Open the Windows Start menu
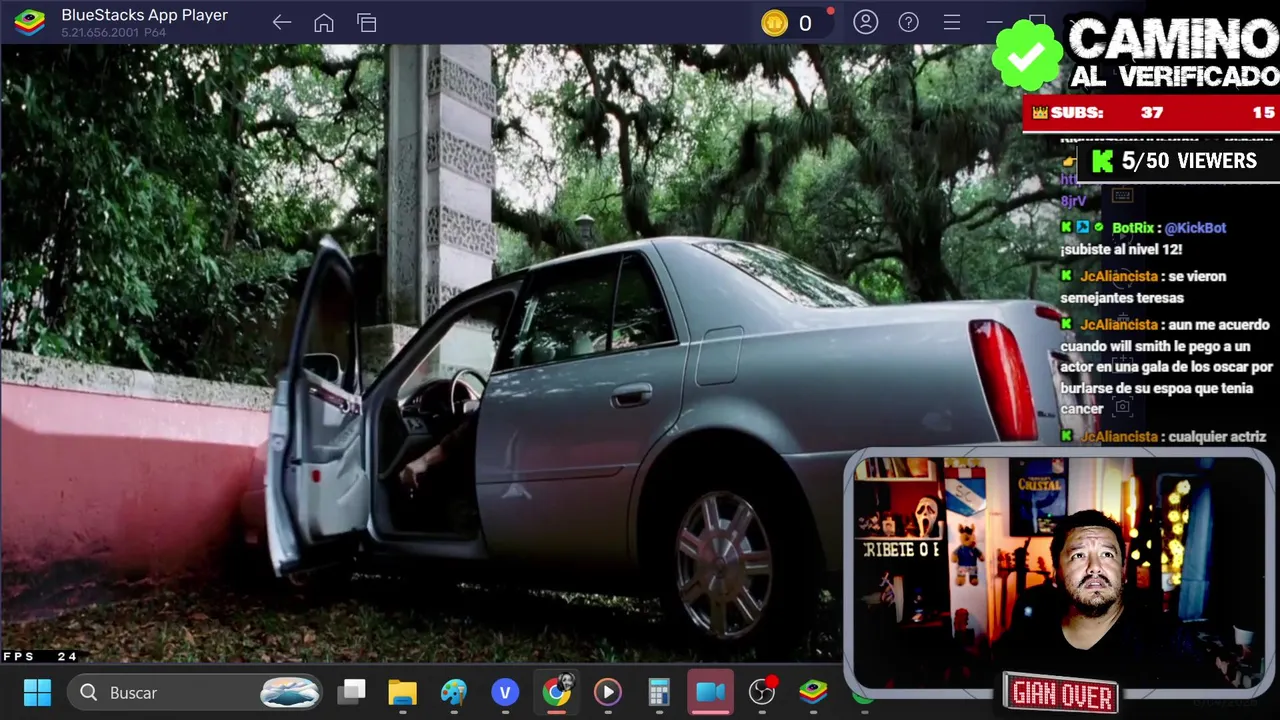 click(x=37, y=692)
